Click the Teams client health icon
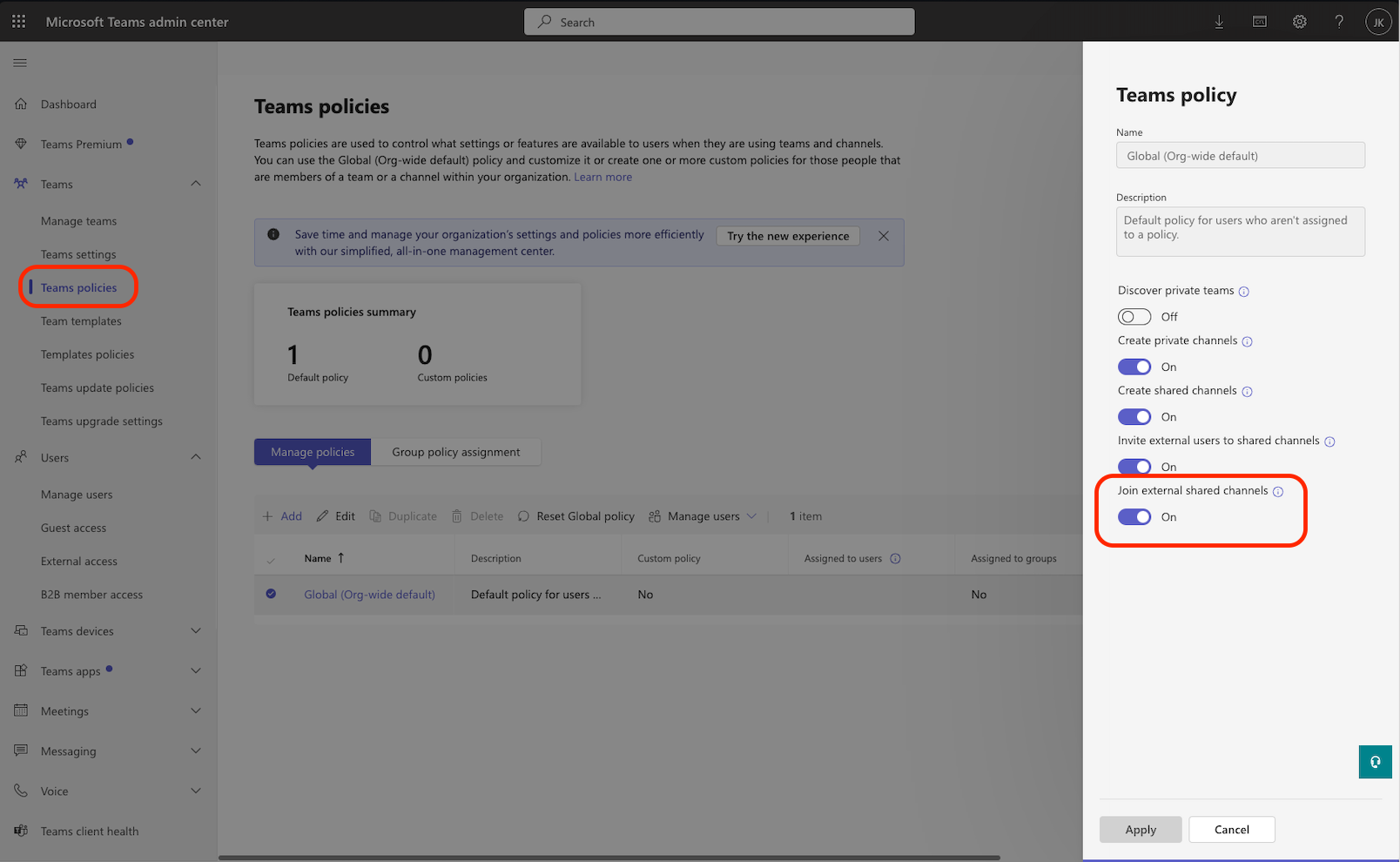 pyautogui.click(x=21, y=831)
